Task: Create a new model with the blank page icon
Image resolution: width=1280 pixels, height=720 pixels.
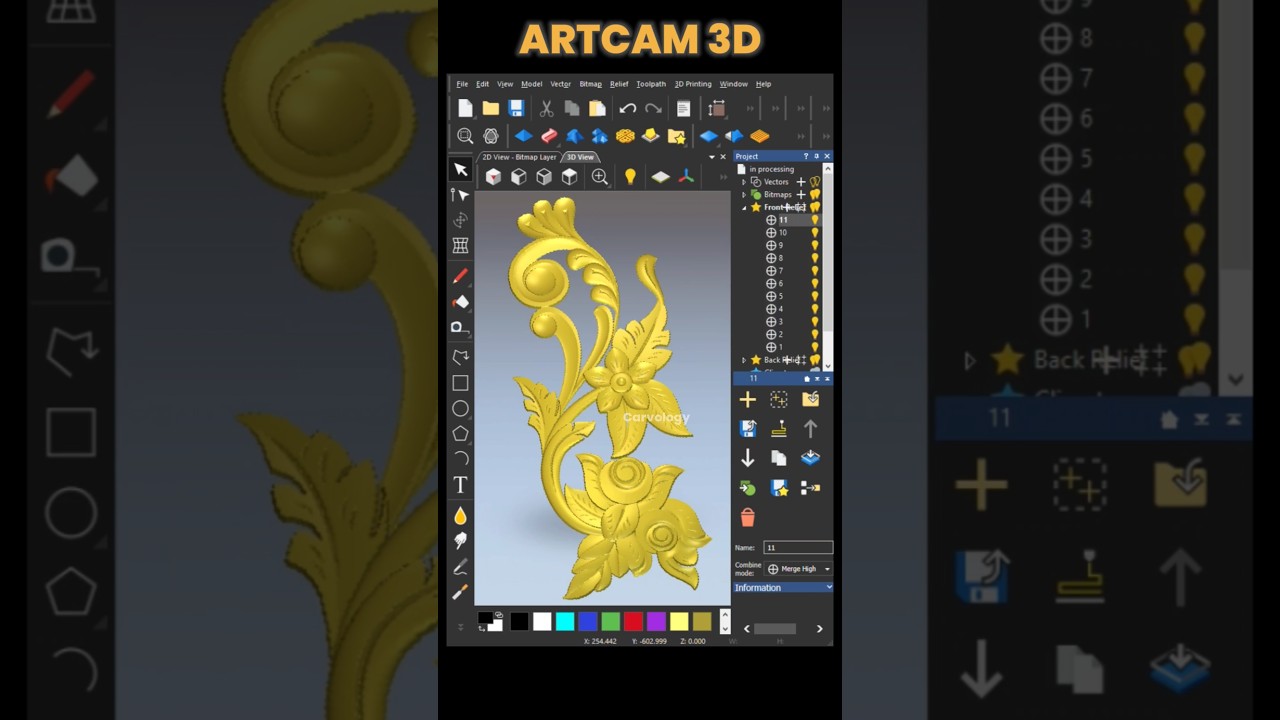Action: [x=465, y=108]
